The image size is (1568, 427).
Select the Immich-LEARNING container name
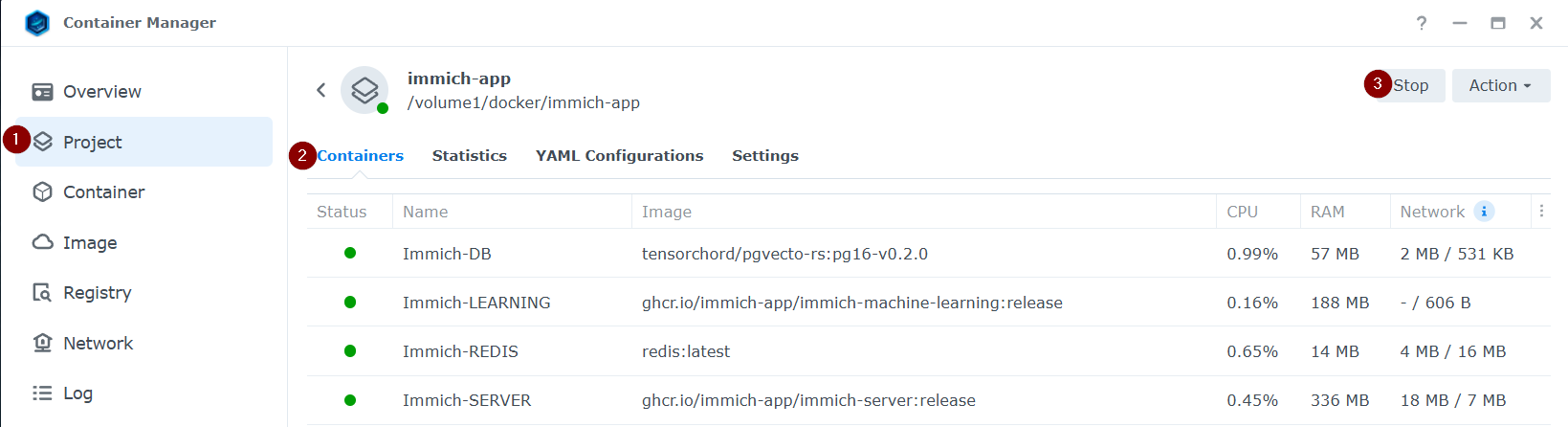coord(476,303)
